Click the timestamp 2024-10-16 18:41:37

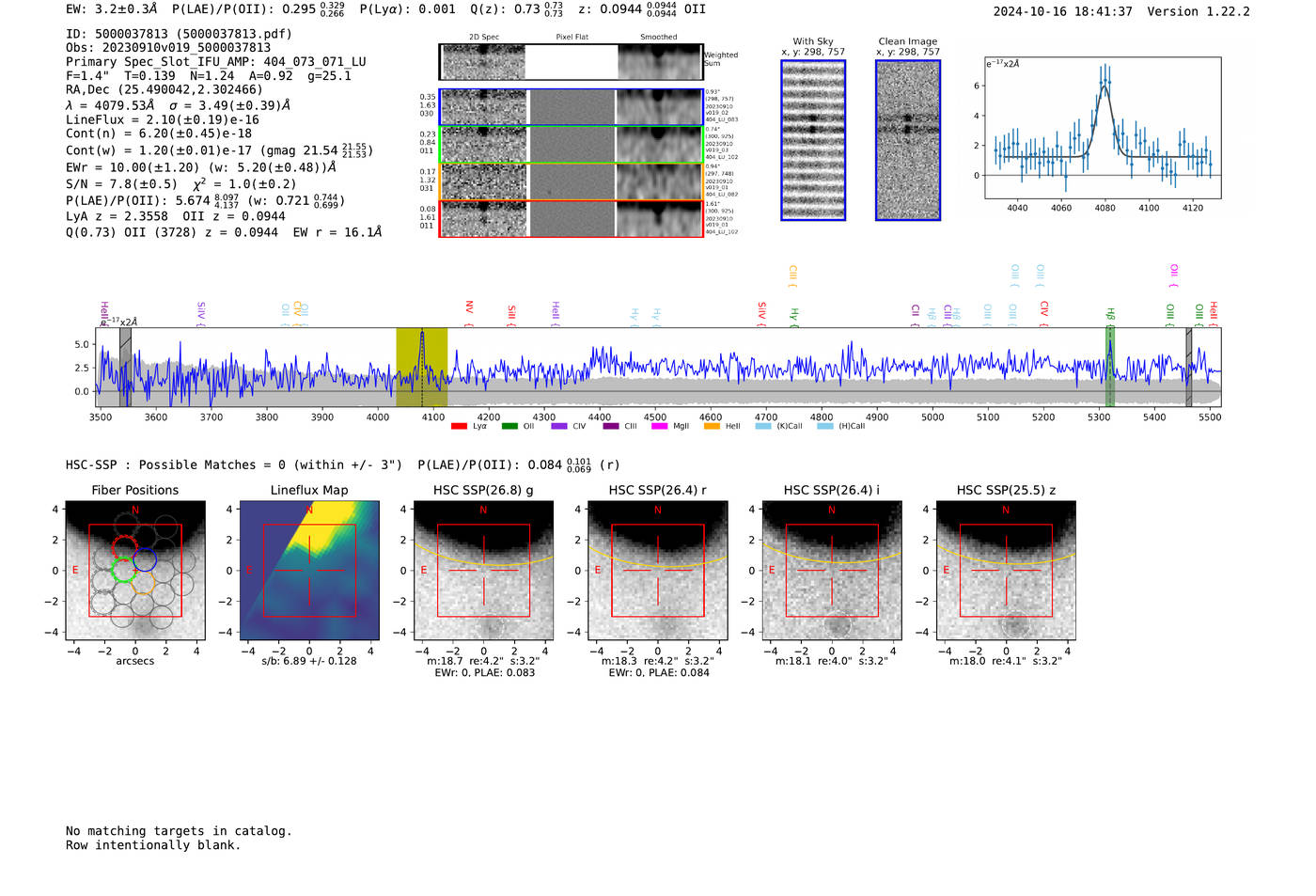[1062, 11]
